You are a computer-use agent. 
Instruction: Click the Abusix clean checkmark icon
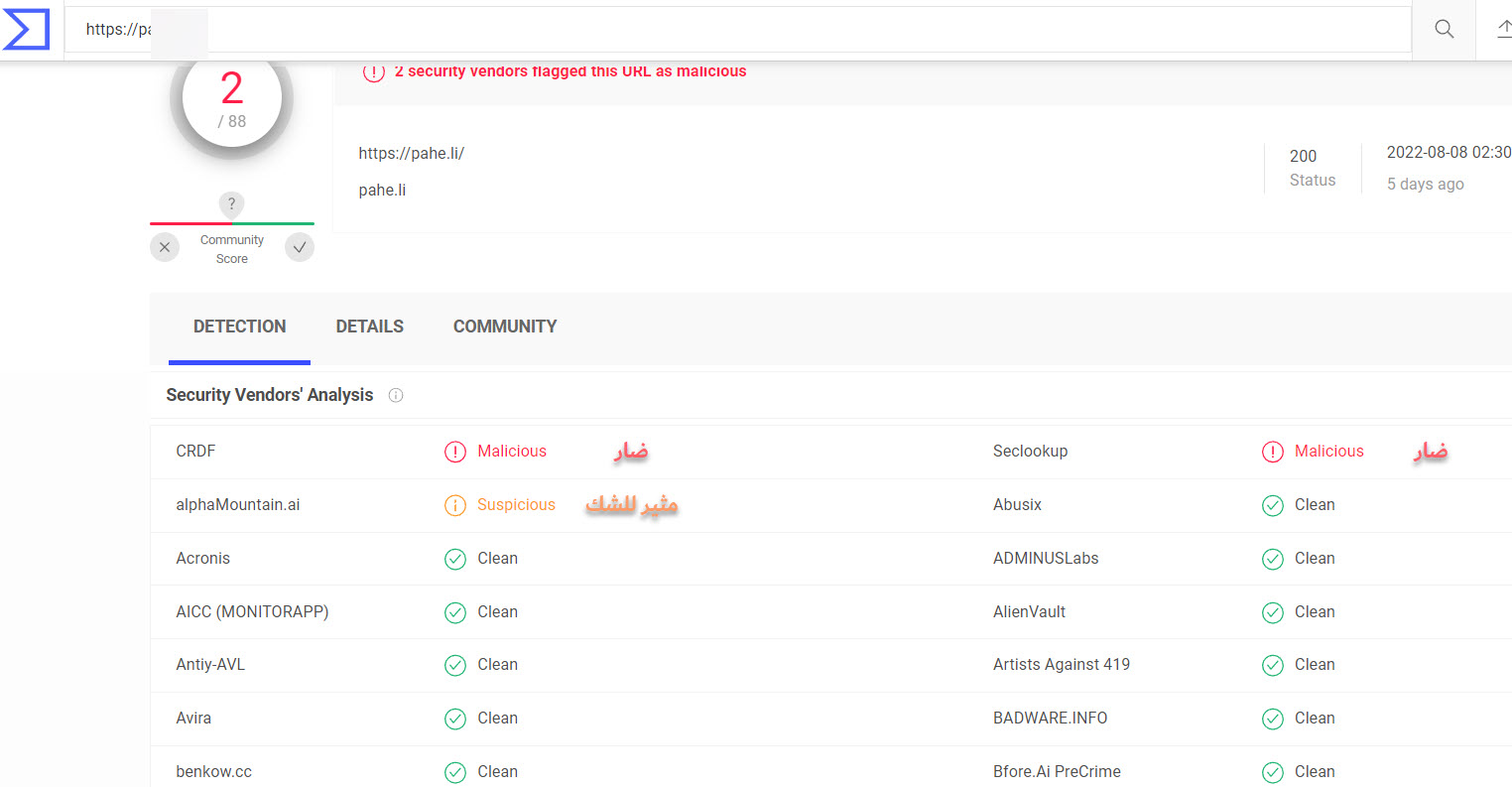pos(1272,505)
